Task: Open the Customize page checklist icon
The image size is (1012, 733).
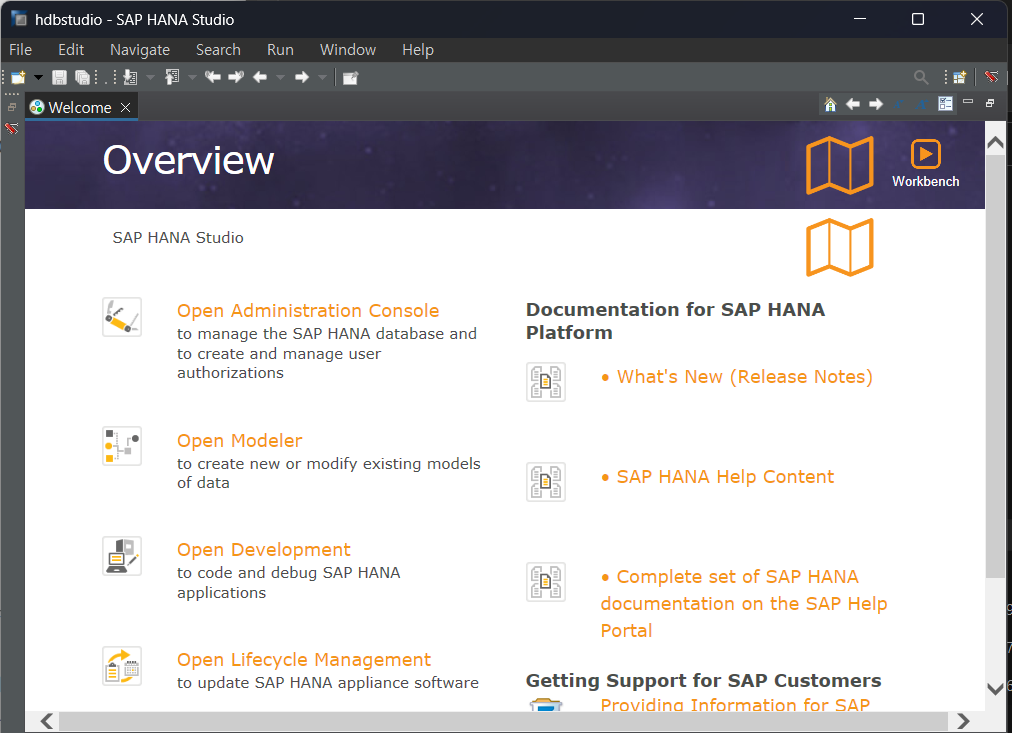Action: 946,104
